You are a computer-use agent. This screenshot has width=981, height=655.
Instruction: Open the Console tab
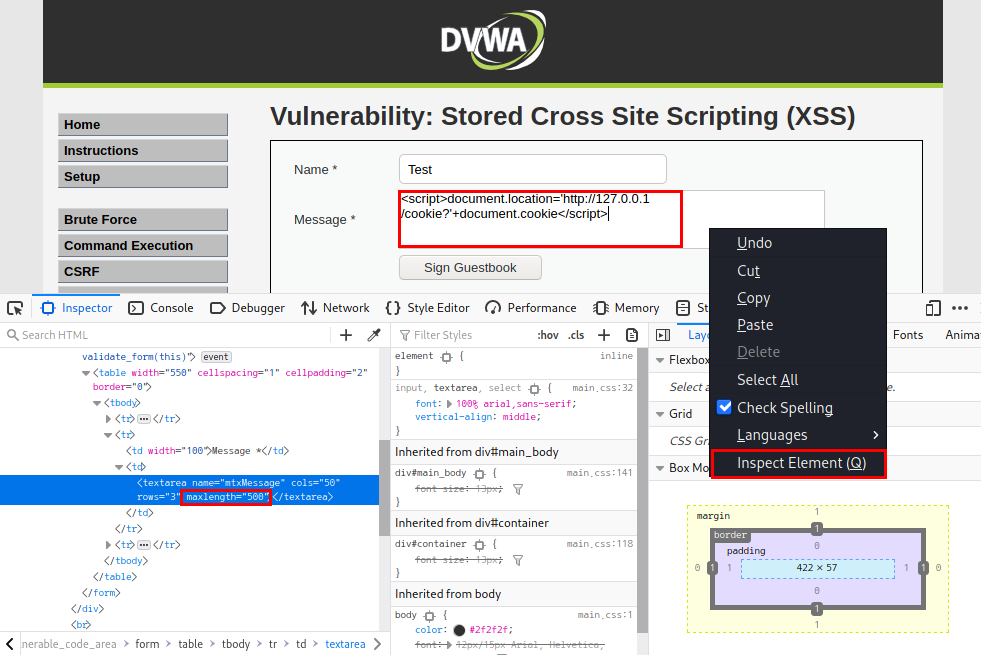pos(161,308)
